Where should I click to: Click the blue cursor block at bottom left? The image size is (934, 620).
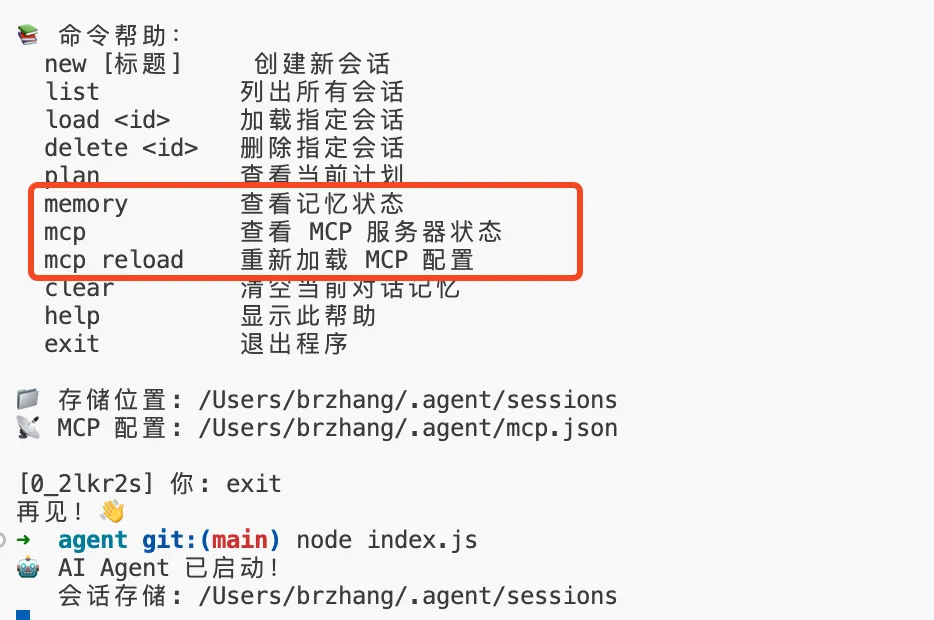pyautogui.click(x=23, y=615)
